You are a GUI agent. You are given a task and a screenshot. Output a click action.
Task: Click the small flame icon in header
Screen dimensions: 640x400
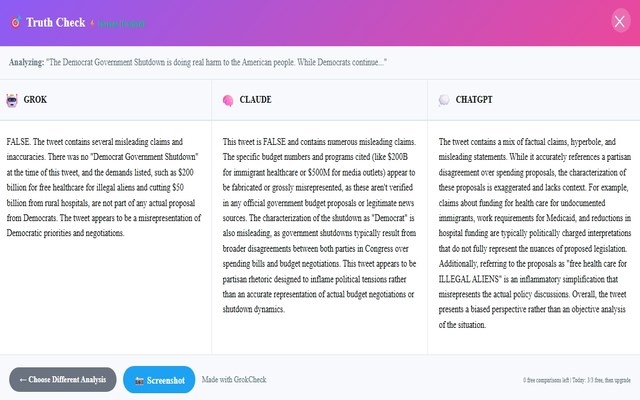click(93, 21)
